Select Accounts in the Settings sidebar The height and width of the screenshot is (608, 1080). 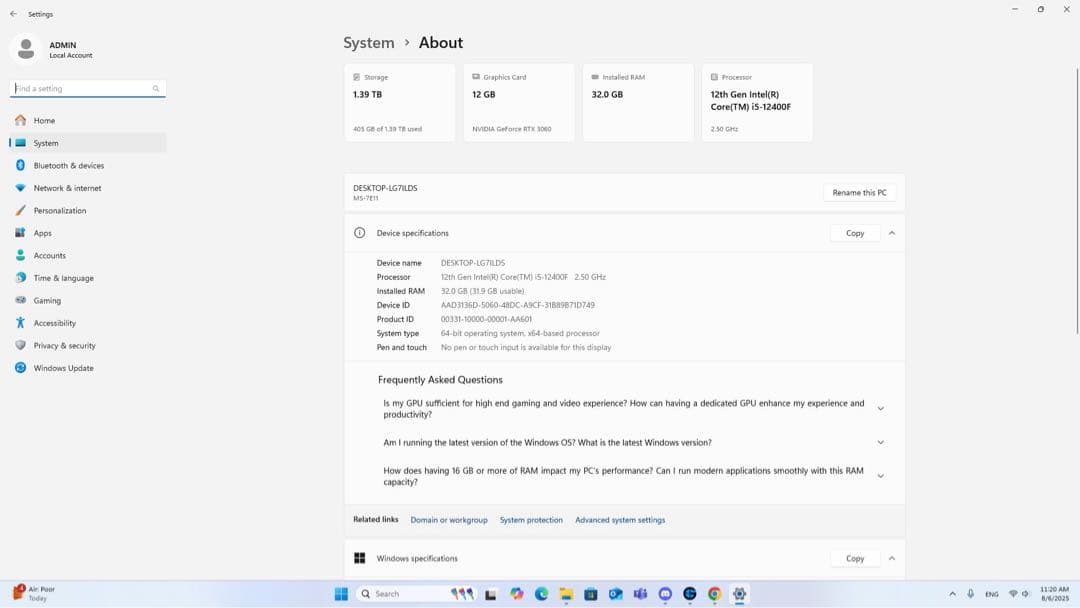pyautogui.click(x=49, y=255)
